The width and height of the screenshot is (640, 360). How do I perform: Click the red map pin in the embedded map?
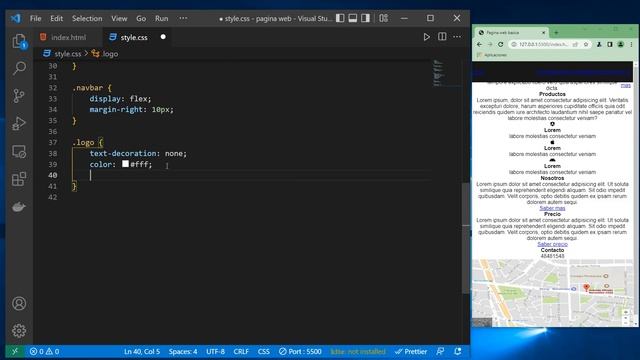click(587, 287)
